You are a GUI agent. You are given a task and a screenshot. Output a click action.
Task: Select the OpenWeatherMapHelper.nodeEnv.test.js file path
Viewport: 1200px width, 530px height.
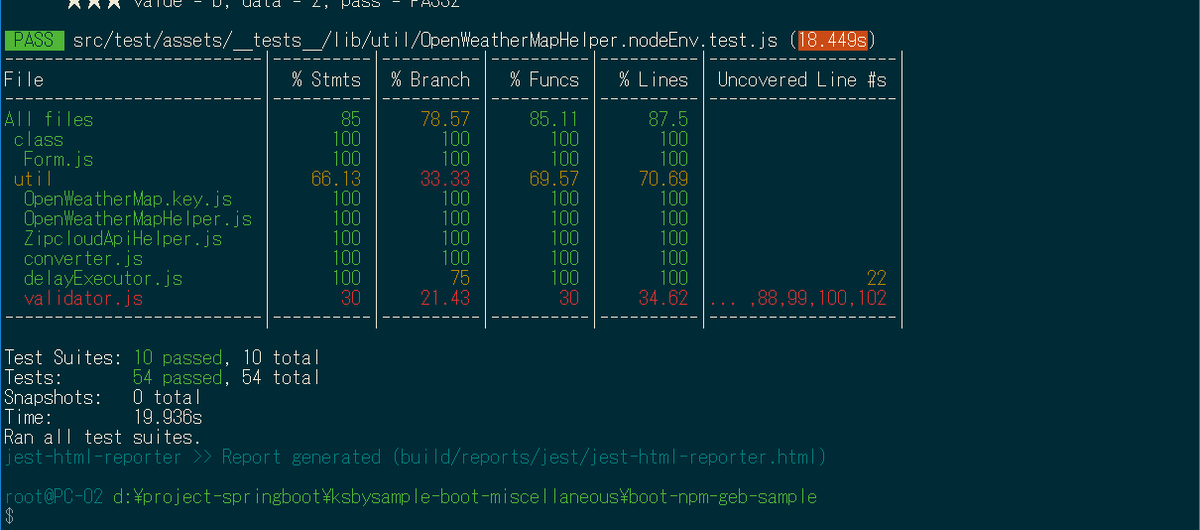[426, 41]
